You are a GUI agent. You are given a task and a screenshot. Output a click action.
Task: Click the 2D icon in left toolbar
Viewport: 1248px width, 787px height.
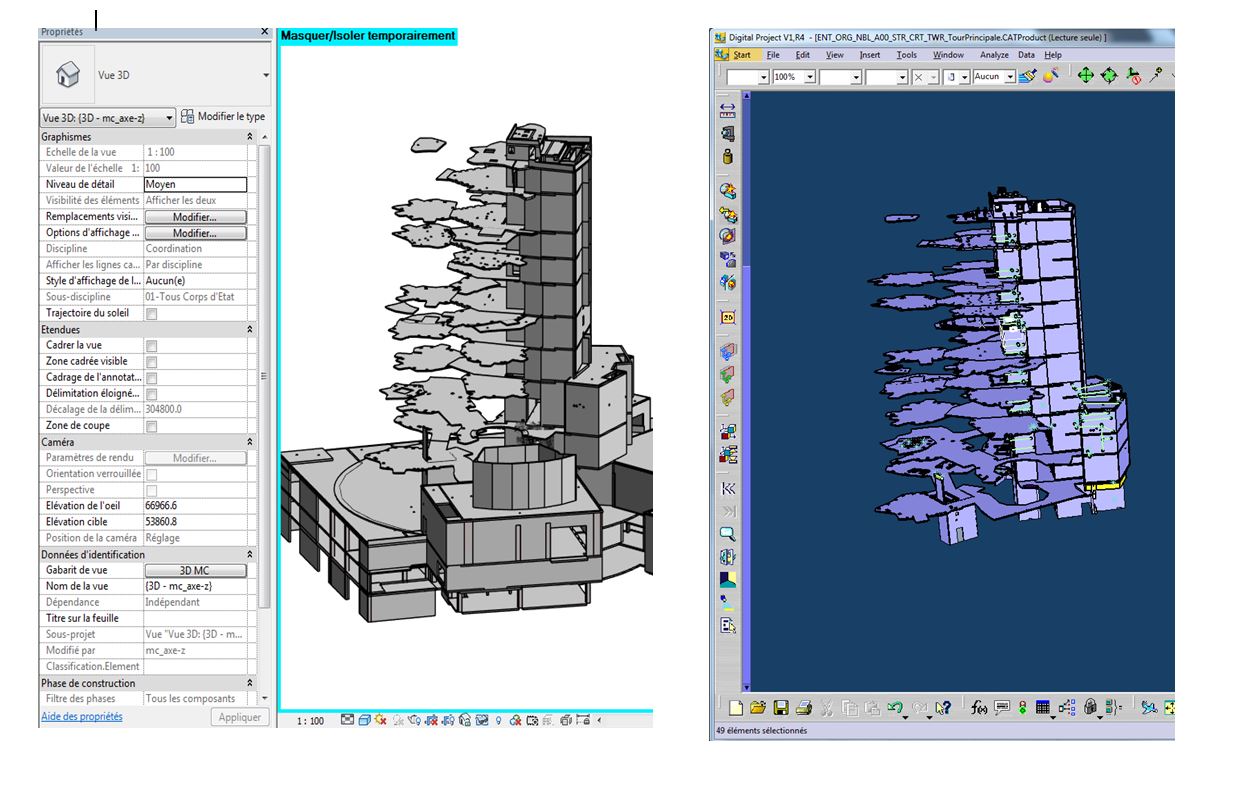(x=728, y=317)
